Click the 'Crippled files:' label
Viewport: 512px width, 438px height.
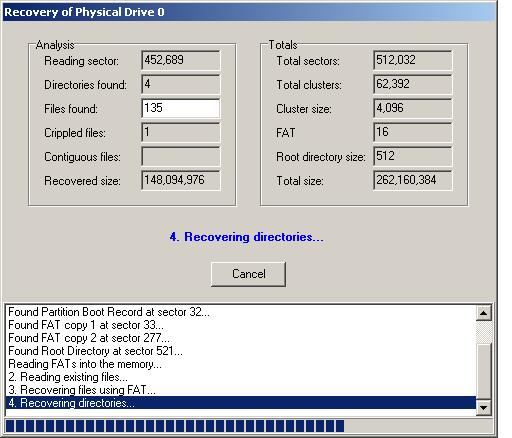(75, 133)
